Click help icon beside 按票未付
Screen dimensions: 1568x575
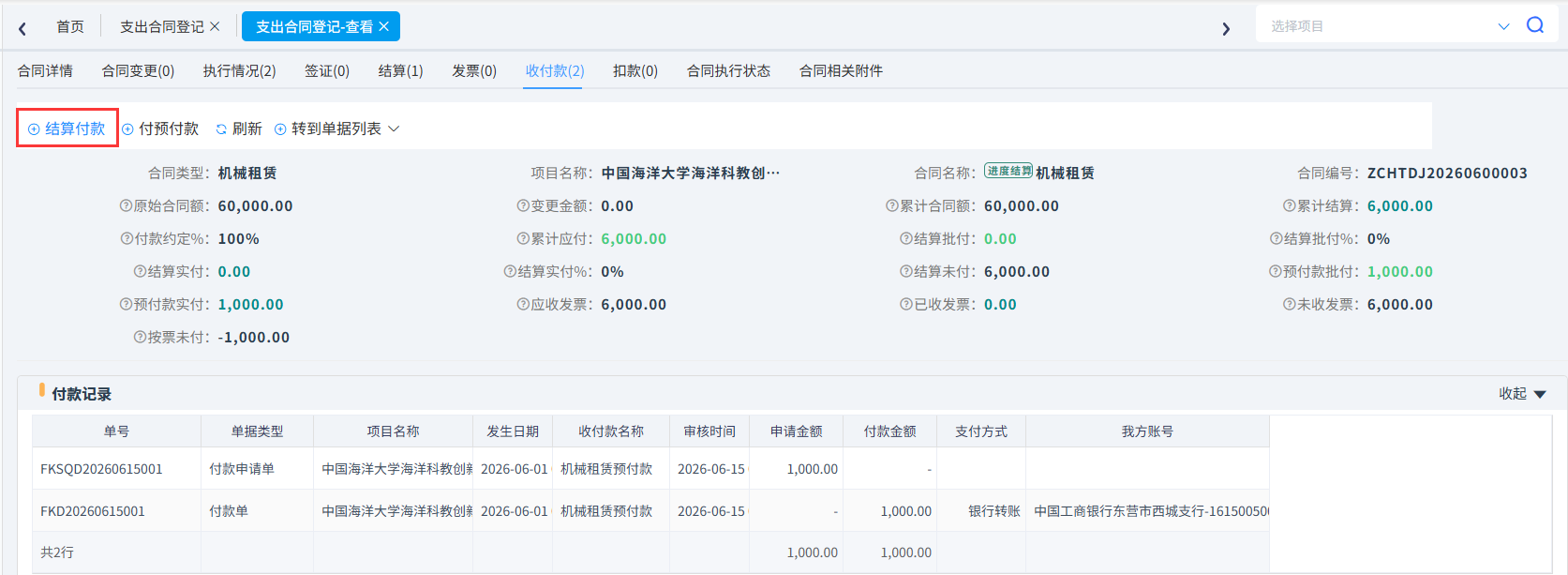(140, 338)
